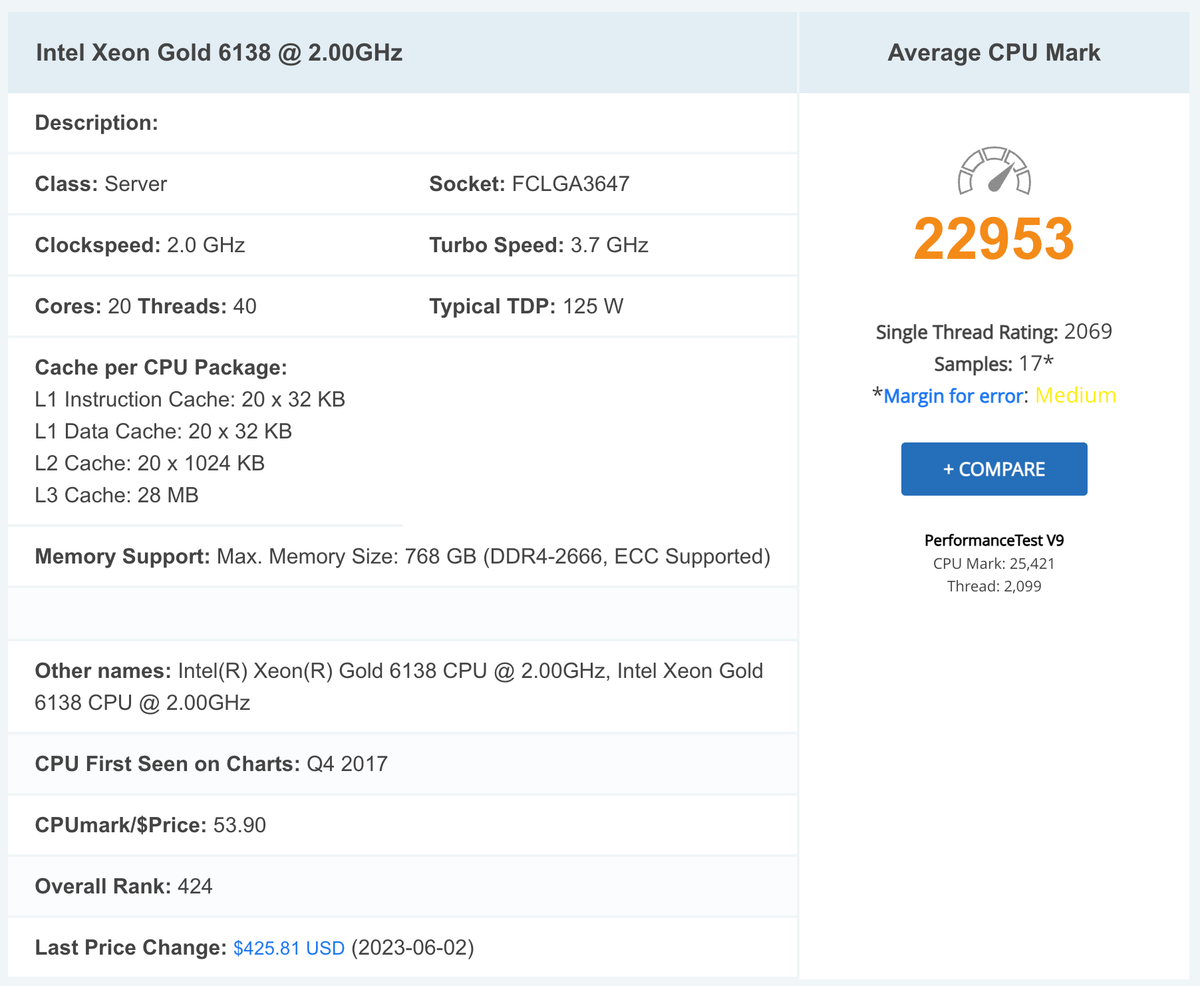Select the Socket FCLGA3647 entry
Screen dimensions: 1200x986
tap(529, 184)
